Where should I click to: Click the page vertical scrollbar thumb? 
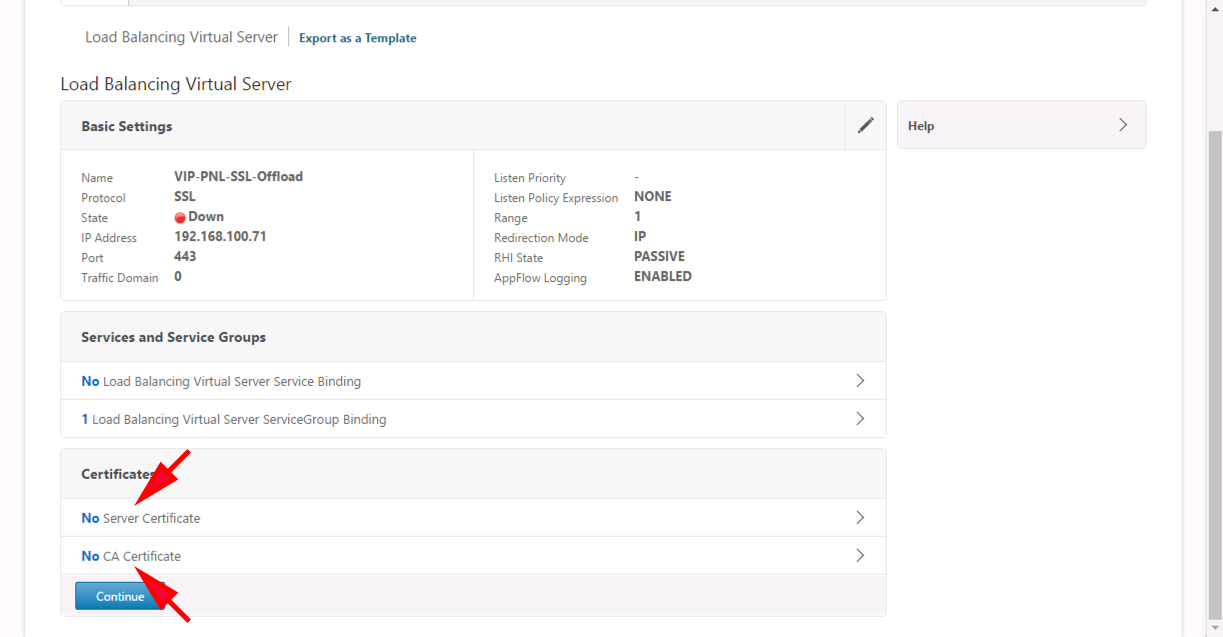(1215, 375)
